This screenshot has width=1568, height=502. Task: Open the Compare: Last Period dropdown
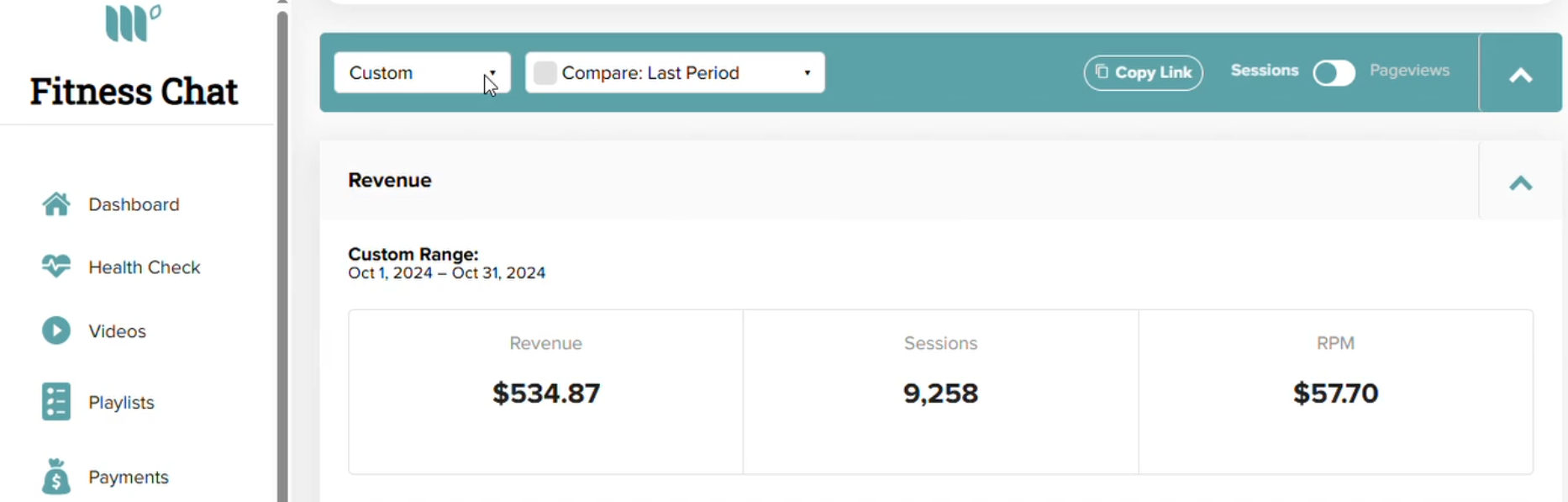[675, 73]
